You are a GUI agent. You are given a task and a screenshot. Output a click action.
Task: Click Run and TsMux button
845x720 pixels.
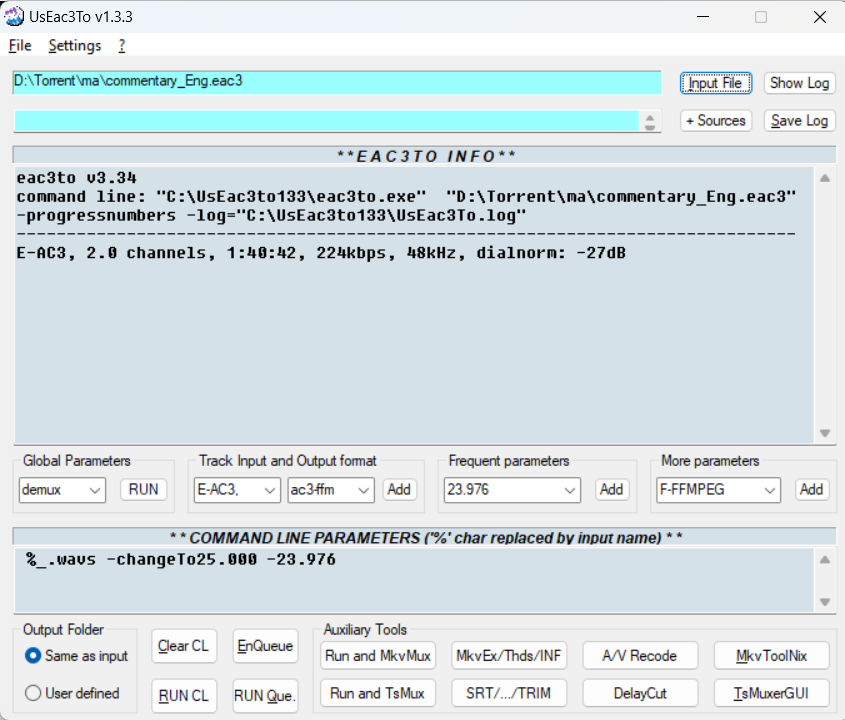pyautogui.click(x=378, y=693)
